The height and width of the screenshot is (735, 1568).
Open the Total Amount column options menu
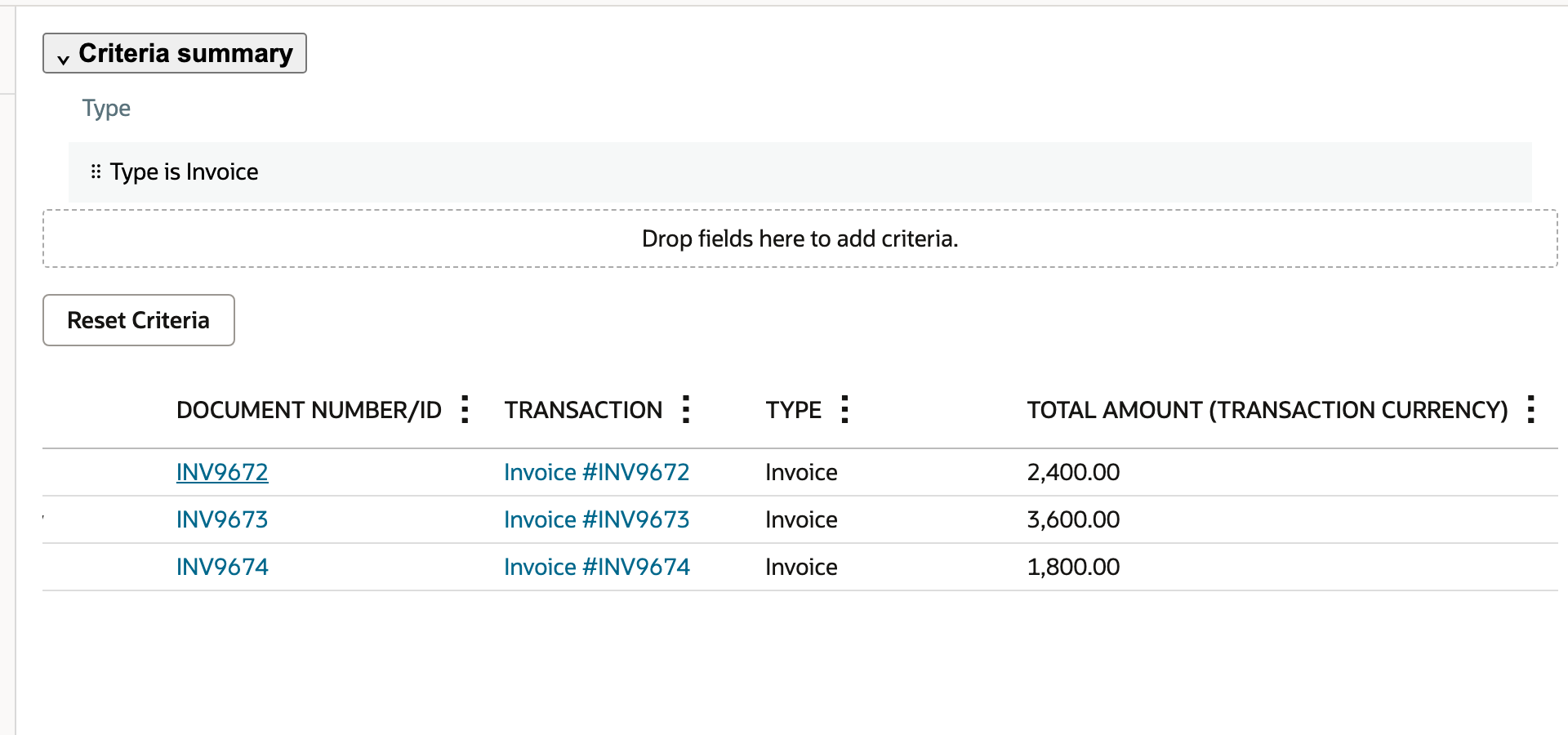[x=1531, y=409]
